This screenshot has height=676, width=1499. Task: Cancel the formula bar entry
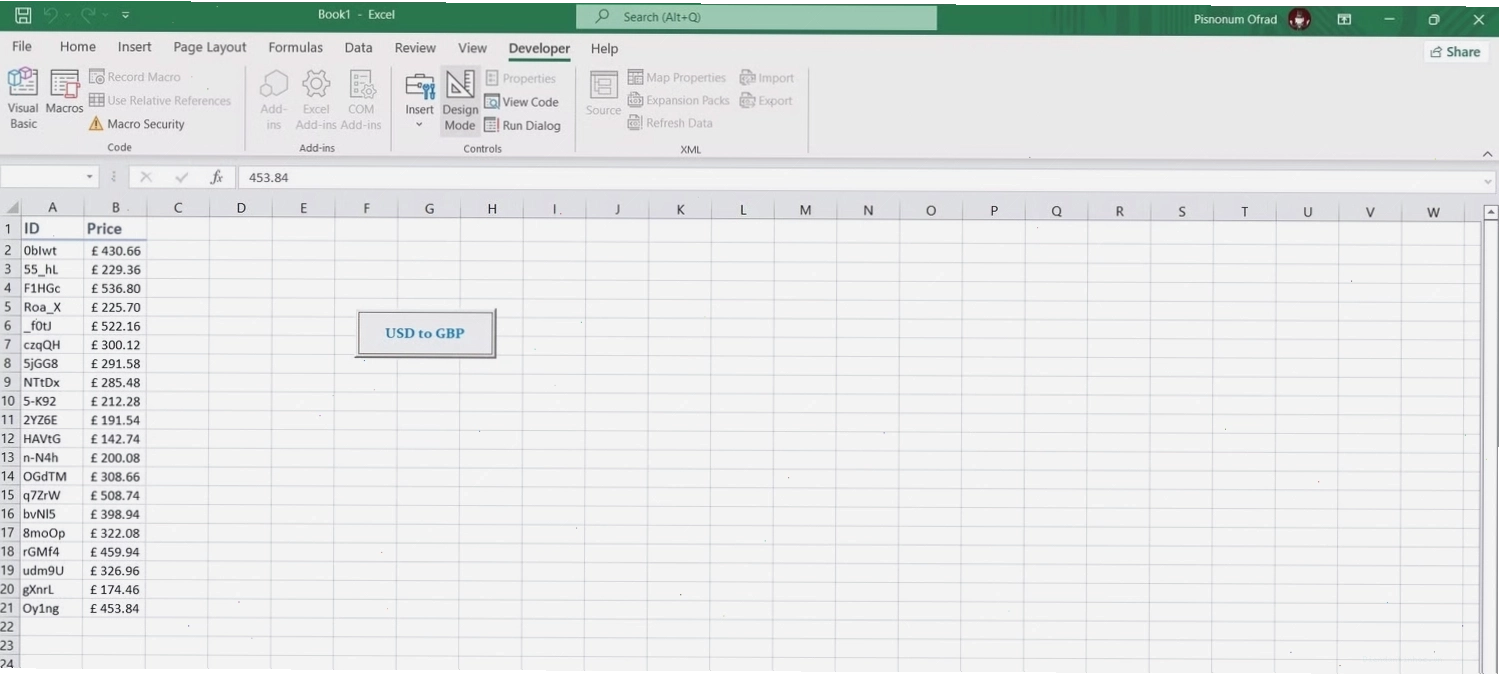(146, 177)
